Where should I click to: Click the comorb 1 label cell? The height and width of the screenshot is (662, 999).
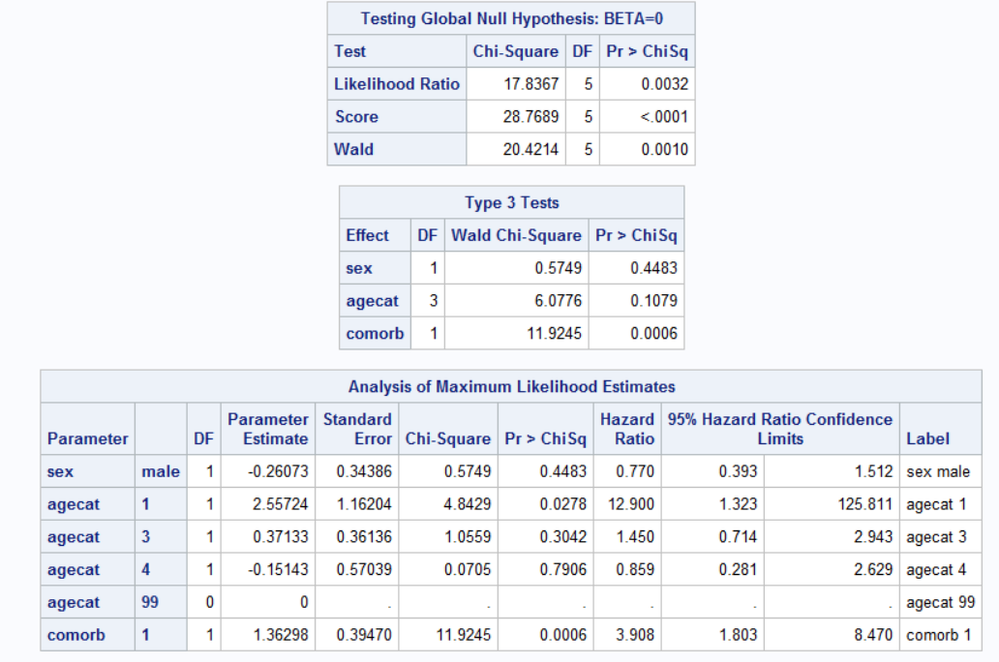coord(938,635)
